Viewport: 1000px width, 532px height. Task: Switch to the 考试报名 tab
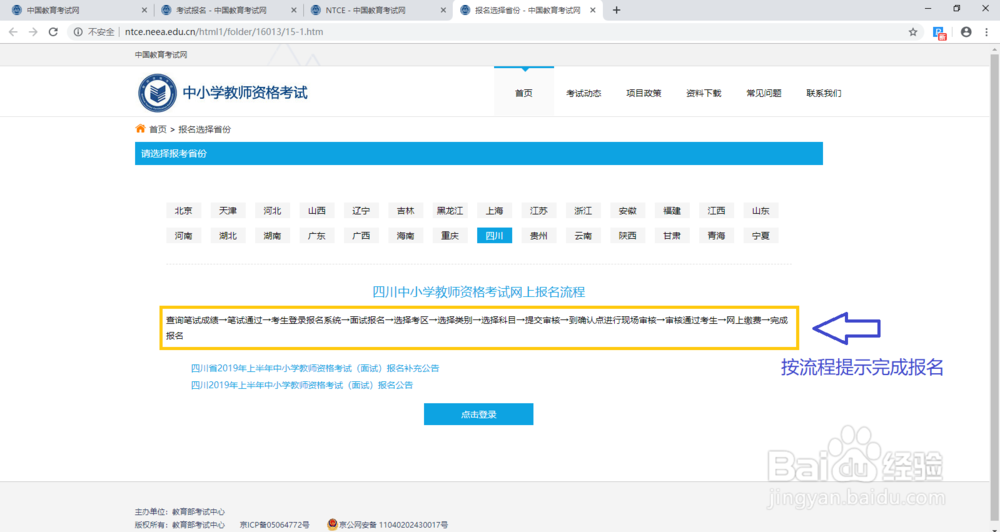coord(228,10)
